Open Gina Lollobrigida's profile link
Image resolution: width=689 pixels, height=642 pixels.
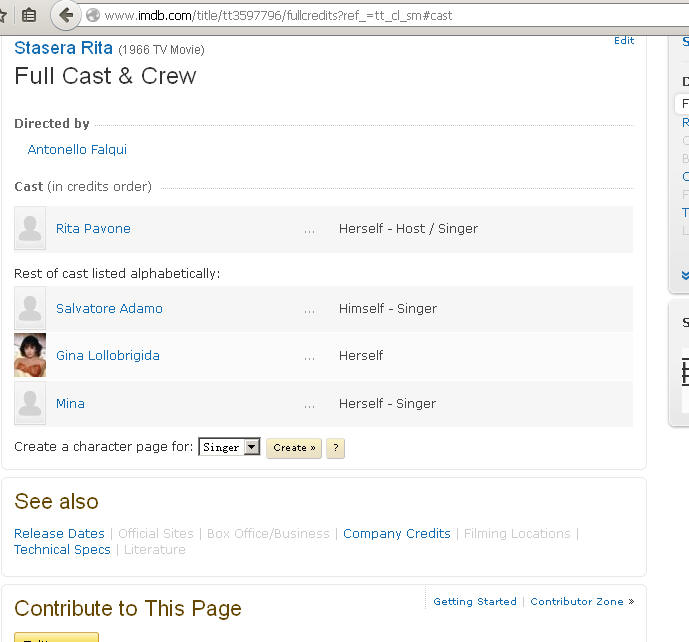[x=108, y=355]
